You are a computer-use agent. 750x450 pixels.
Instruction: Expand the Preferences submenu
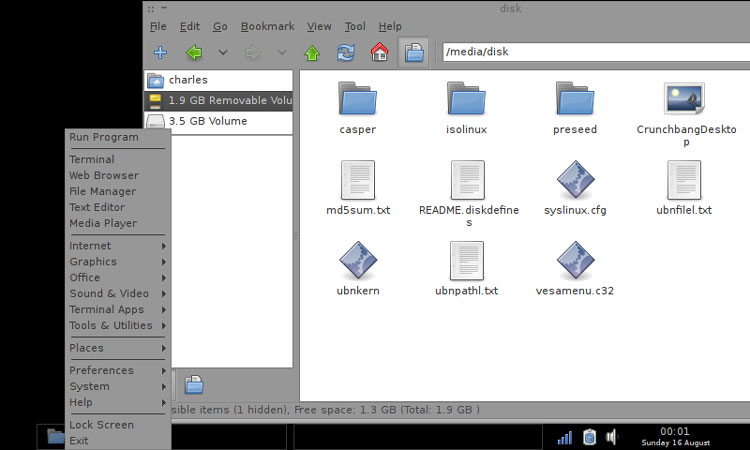[118, 371]
